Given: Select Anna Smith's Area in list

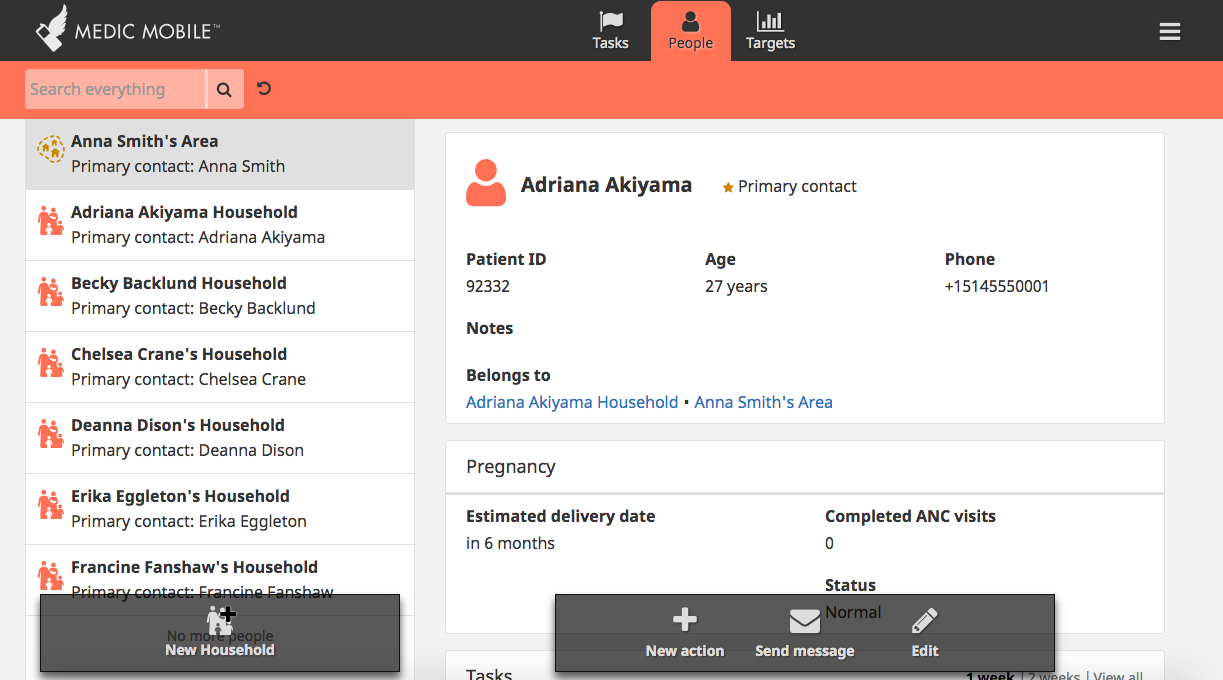Looking at the screenshot, I should click(220, 154).
